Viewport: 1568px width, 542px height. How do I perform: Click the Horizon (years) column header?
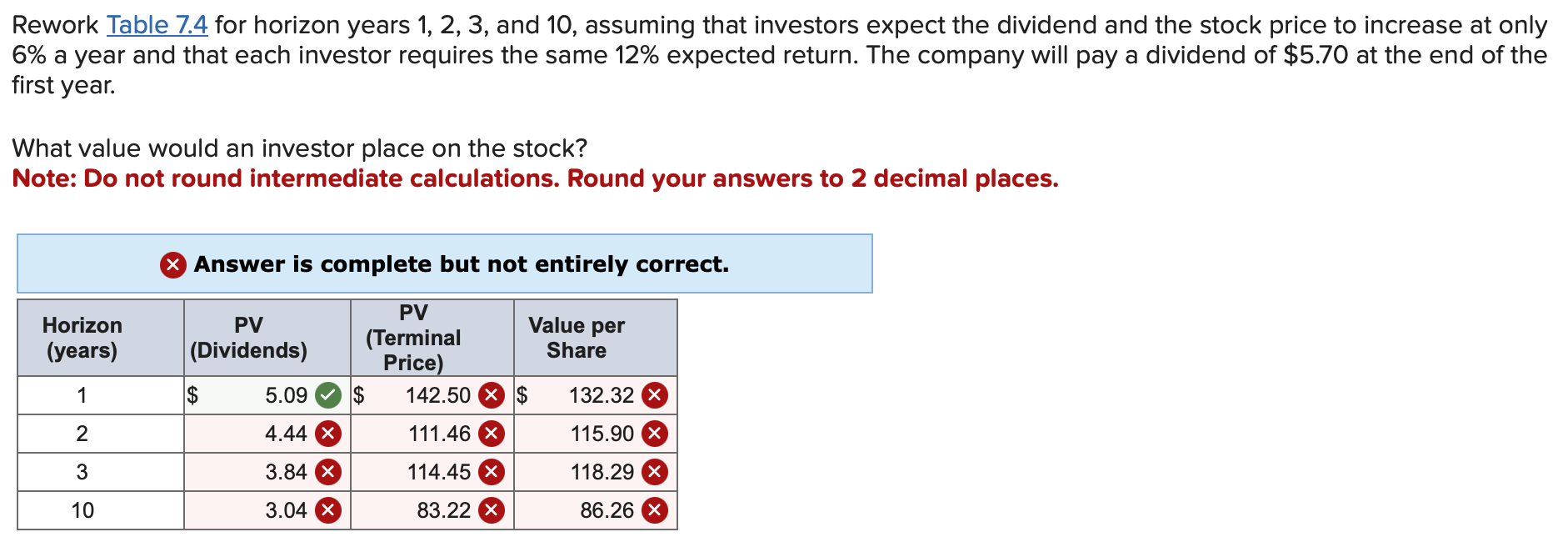(82, 338)
